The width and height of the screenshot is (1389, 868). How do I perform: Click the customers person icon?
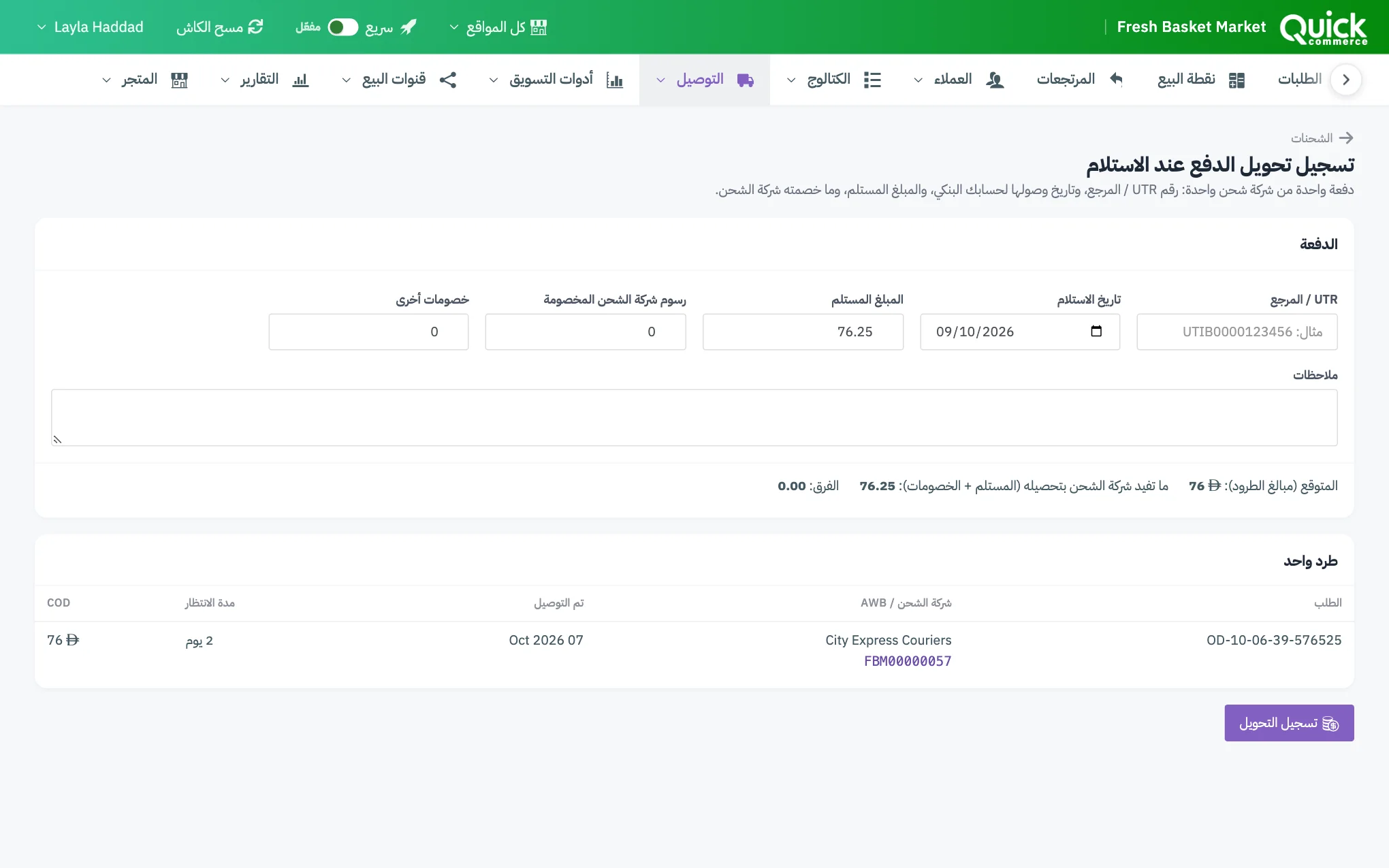coord(995,80)
